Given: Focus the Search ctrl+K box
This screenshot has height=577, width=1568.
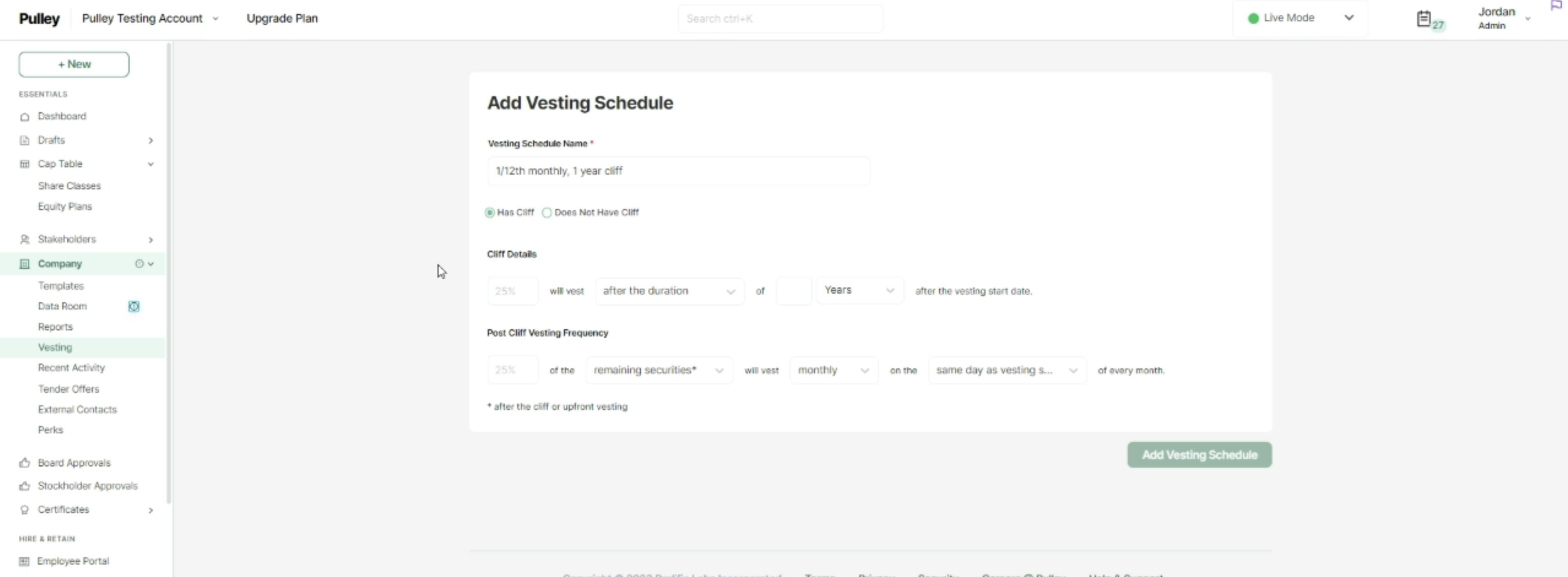Looking at the screenshot, I should click(x=780, y=19).
